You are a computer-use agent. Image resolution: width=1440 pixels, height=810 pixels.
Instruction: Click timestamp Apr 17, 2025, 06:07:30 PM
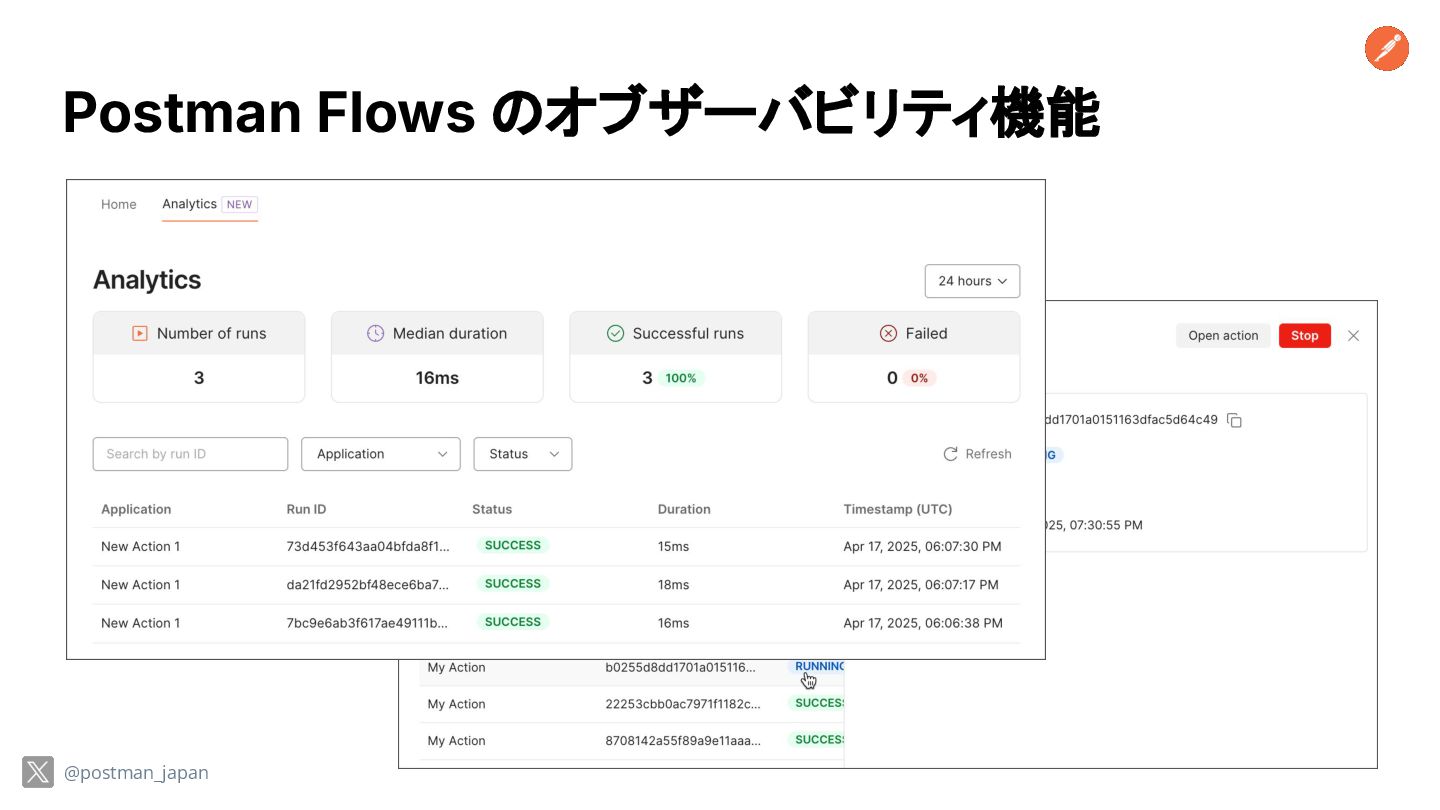pyautogui.click(x=922, y=546)
